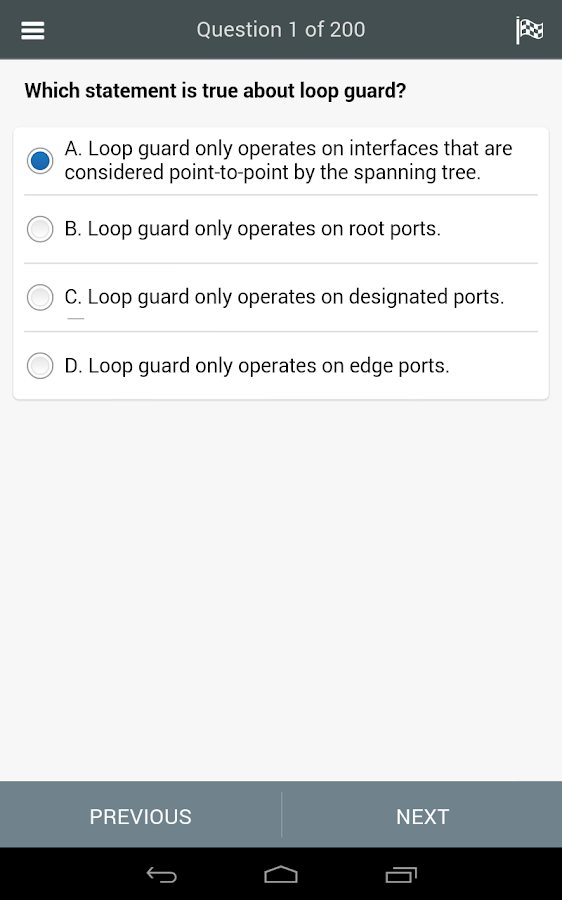
Task: Select radio button for answer B
Action: coord(40,229)
